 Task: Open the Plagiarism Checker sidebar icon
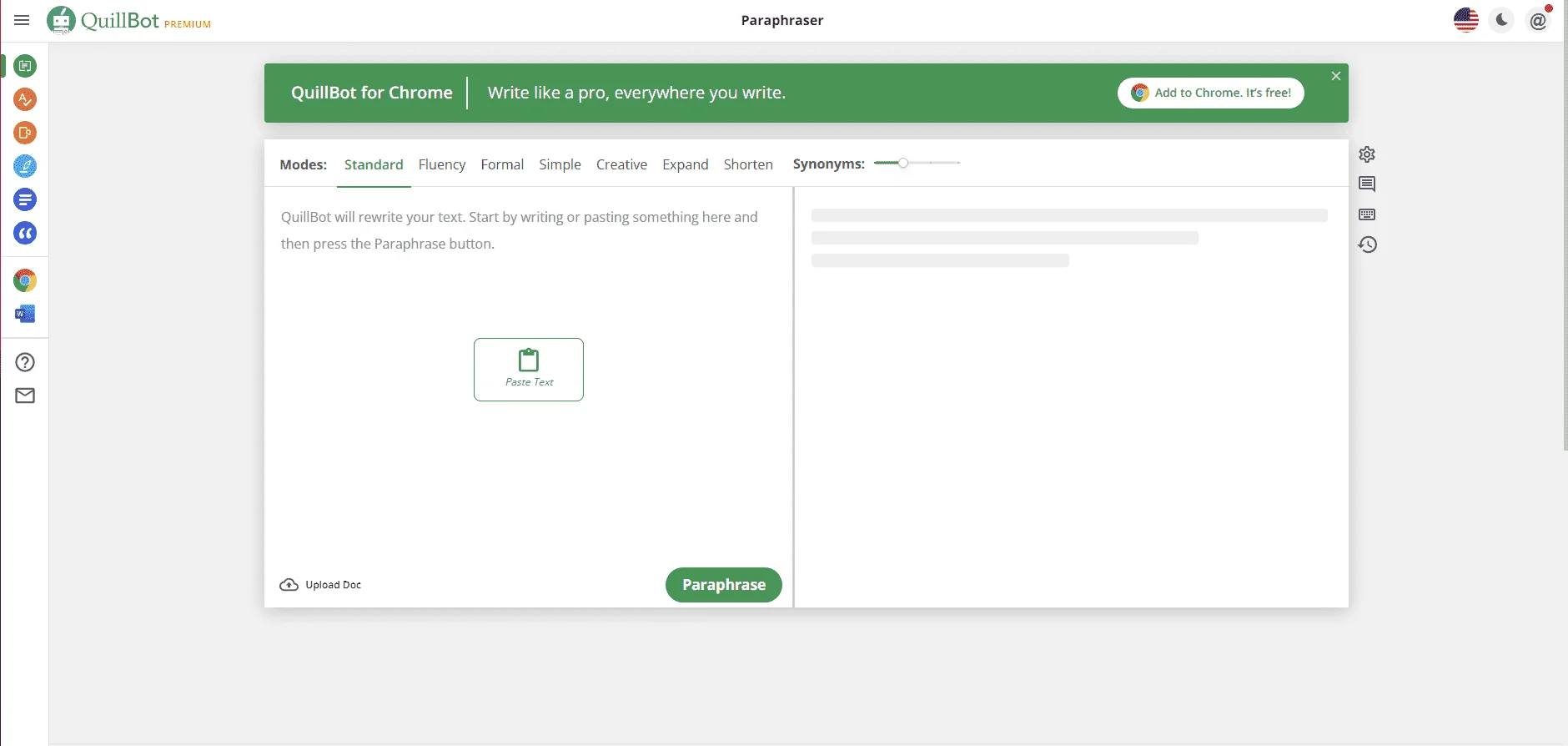[x=25, y=133]
